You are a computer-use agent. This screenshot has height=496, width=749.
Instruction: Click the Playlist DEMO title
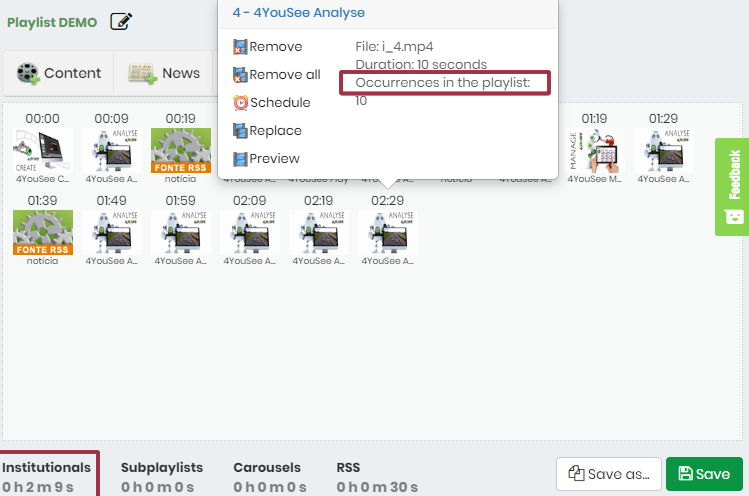click(52, 22)
